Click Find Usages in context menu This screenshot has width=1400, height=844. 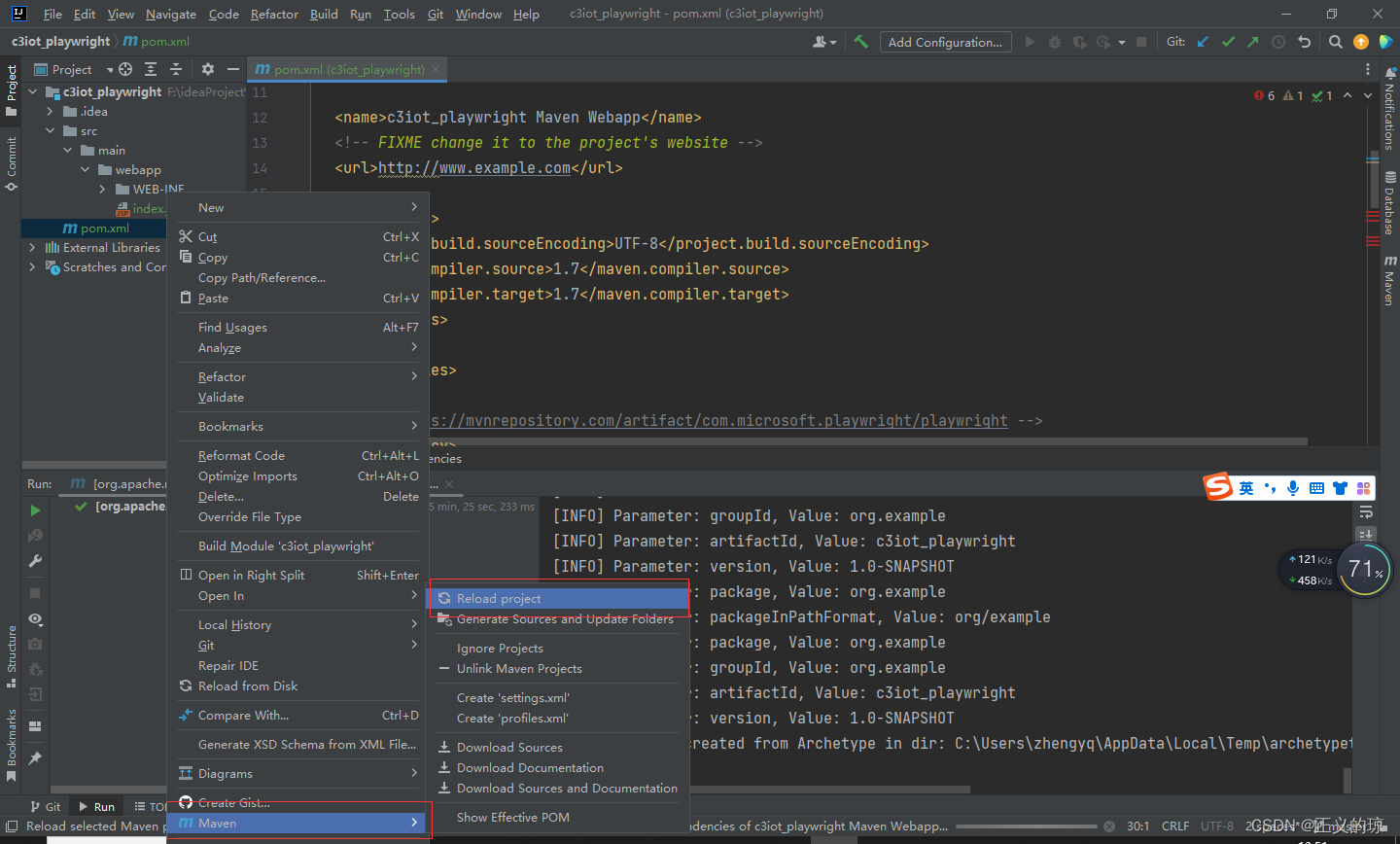point(298,328)
